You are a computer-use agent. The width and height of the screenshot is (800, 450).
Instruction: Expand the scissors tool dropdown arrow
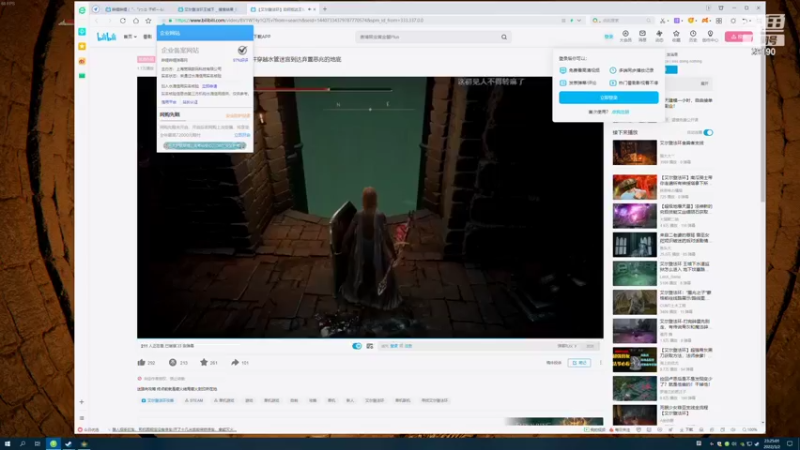[x=669, y=20]
